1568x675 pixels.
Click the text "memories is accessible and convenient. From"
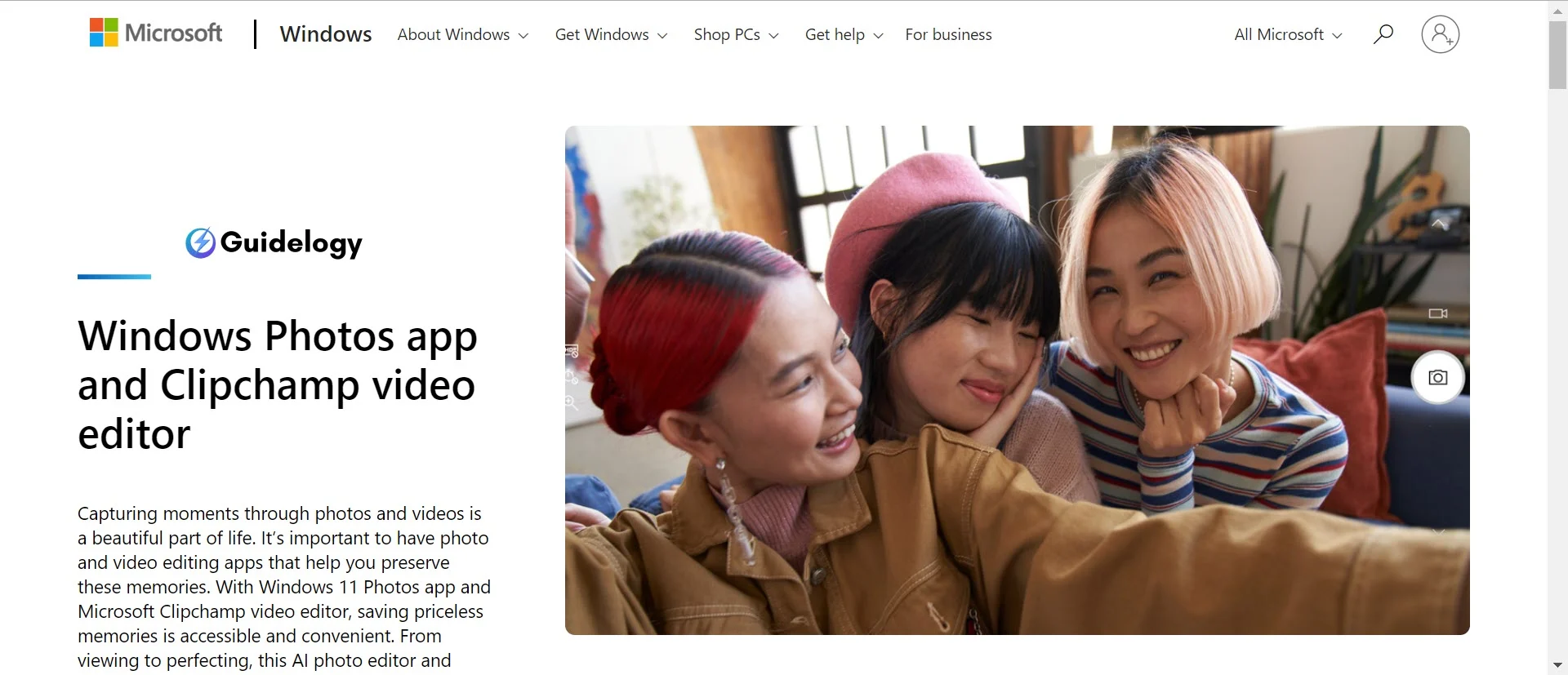point(260,636)
